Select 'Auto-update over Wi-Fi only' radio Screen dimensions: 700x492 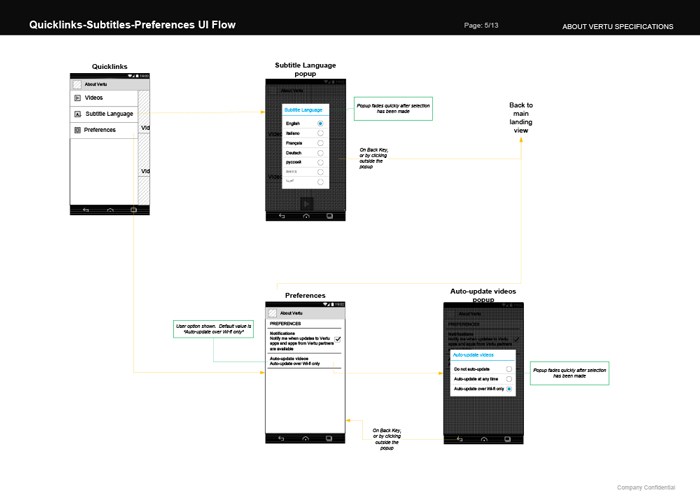pyautogui.click(x=509, y=389)
